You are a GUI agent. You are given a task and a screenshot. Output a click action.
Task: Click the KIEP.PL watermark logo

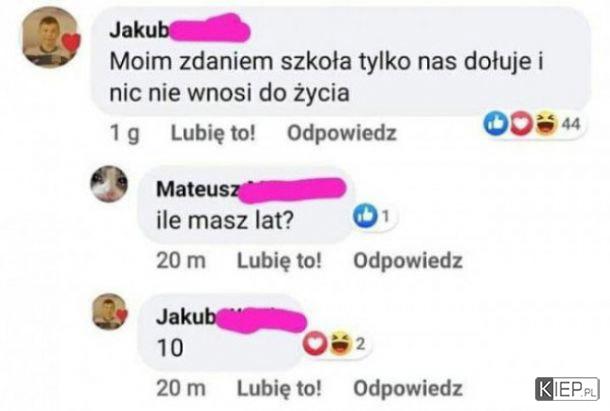point(567,389)
